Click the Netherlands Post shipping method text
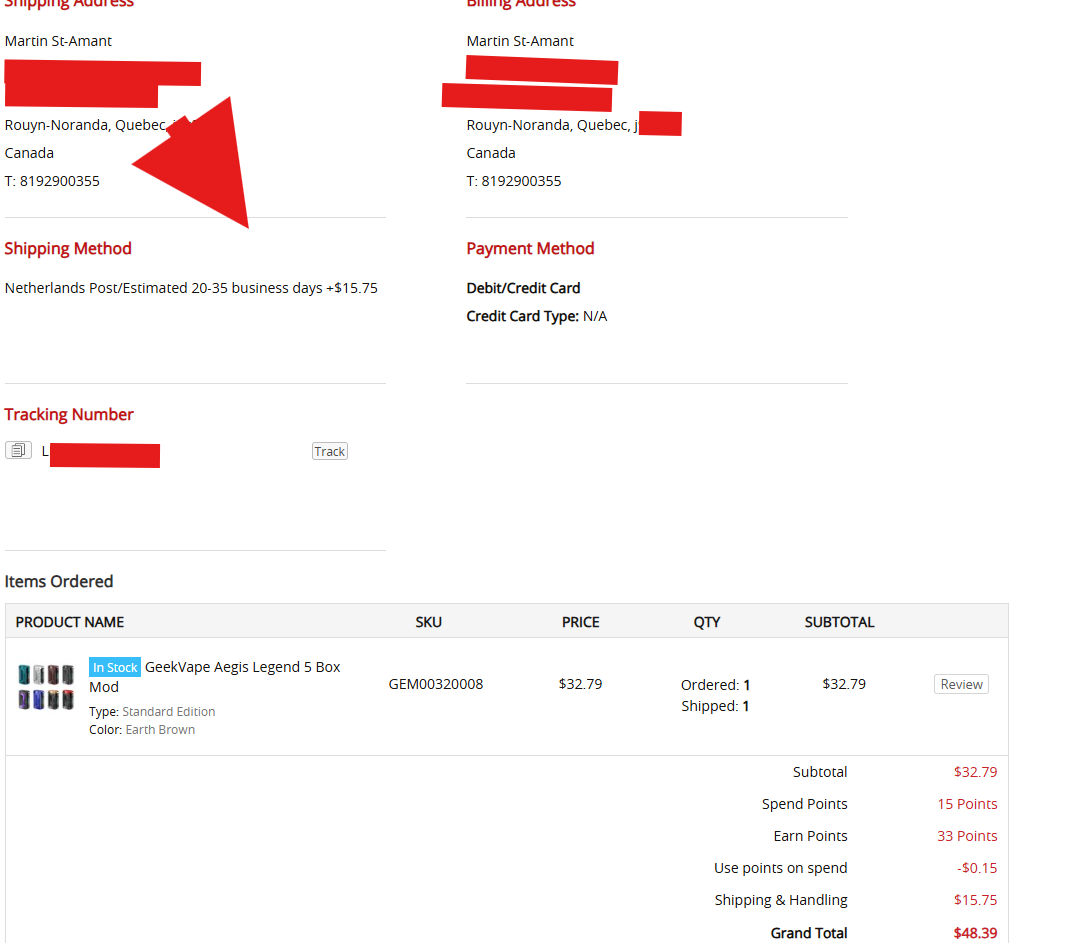Viewport: 1072px width, 943px height. coord(191,288)
